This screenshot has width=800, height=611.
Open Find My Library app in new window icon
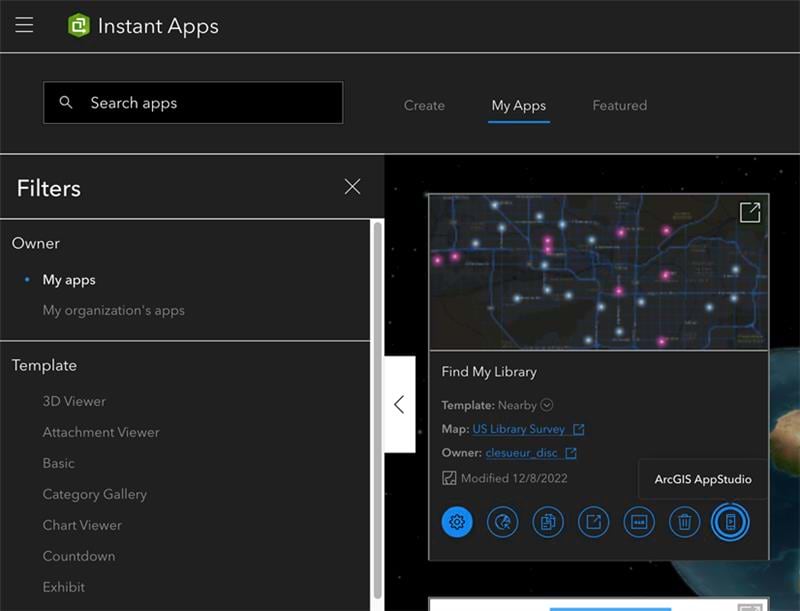pos(750,212)
